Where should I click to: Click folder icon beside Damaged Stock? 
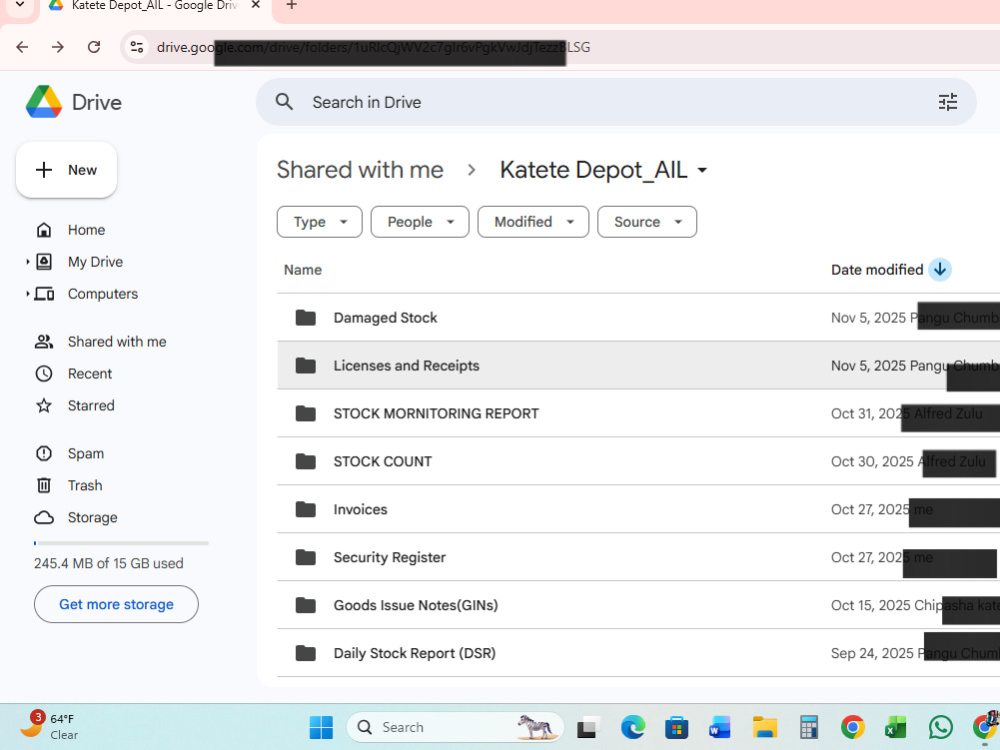point(305,318)
